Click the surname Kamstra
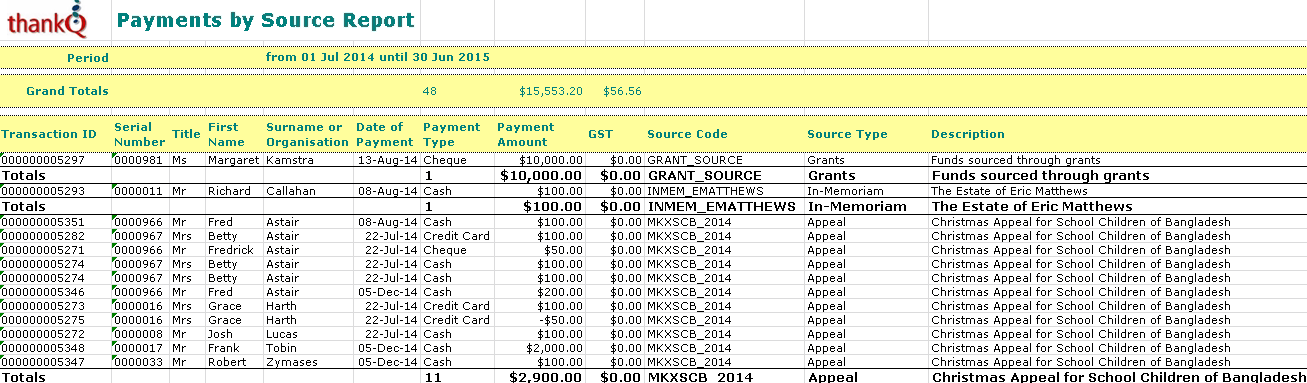The image size is (1307, 383). 291,160
